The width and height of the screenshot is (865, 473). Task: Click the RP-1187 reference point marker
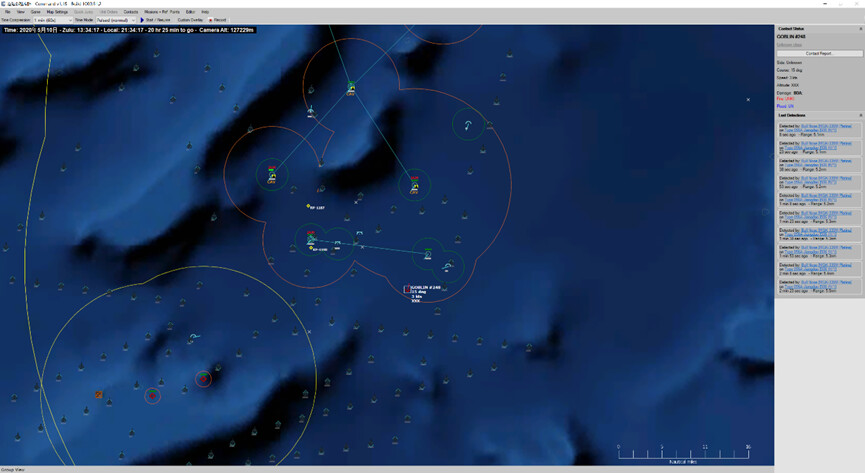coord(308,206)
